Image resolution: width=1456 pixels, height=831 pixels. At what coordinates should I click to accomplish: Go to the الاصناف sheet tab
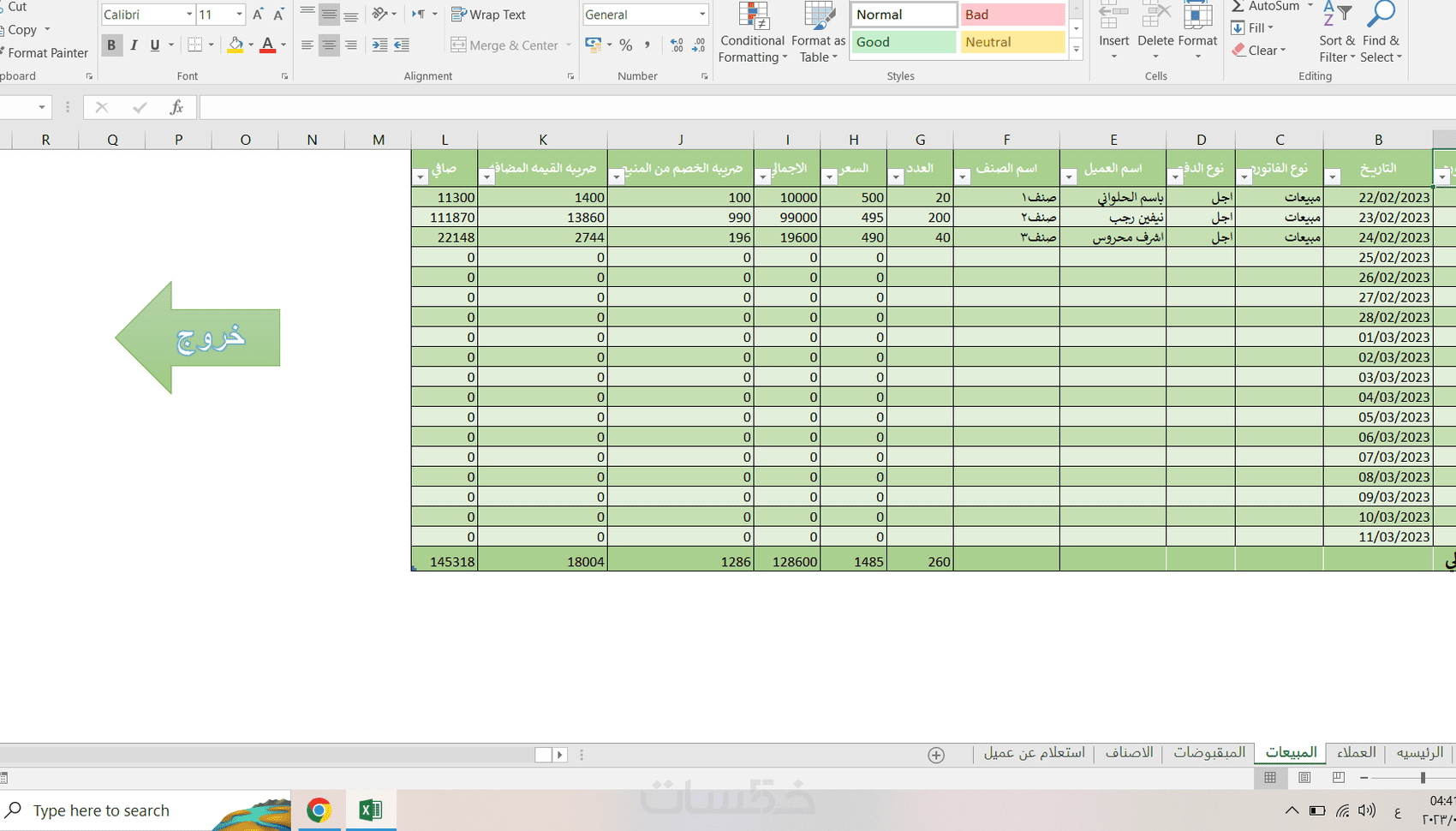(x=1129, y=752)
